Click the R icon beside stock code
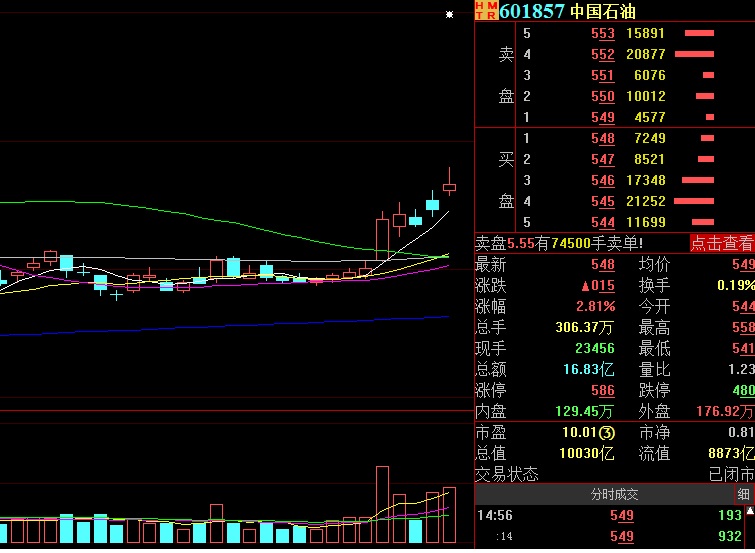 [x=490, y=15]
